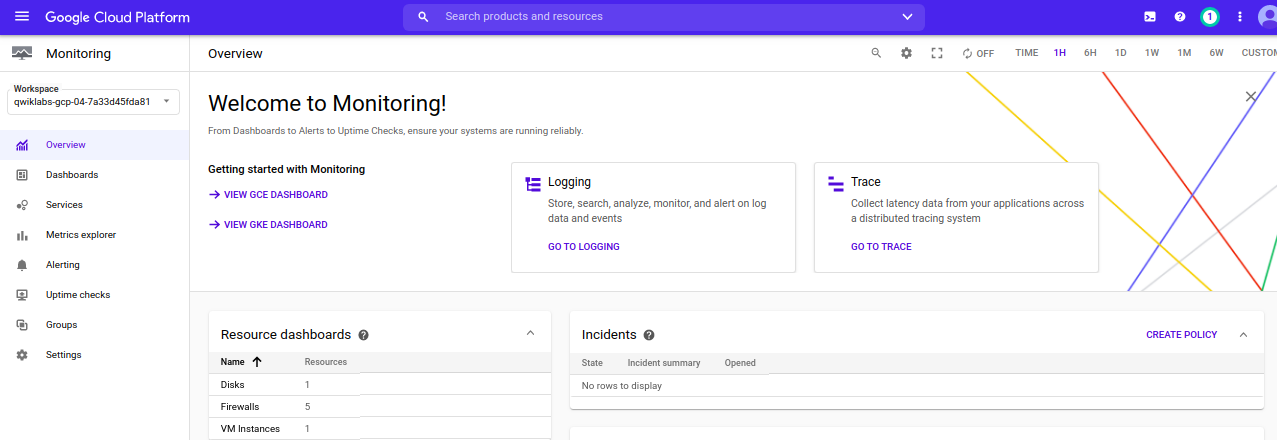Select the CUSTOM time range
The image size is (1277, 440).
pos(1259,53)
